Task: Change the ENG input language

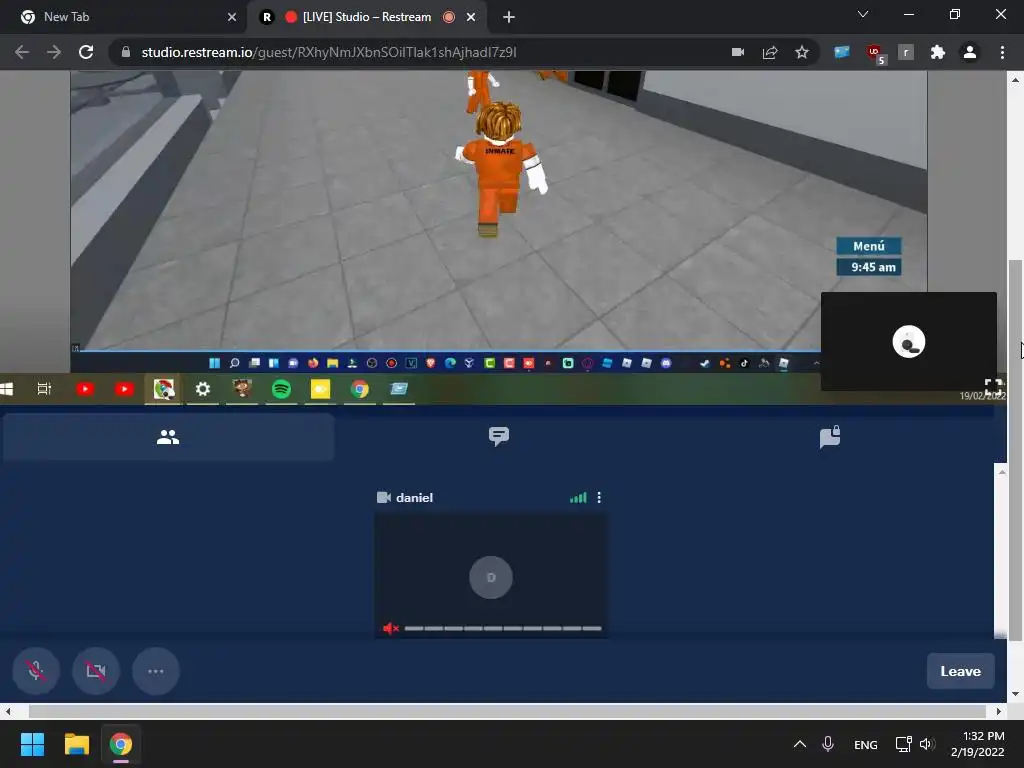Action: [x=865, y=744]
